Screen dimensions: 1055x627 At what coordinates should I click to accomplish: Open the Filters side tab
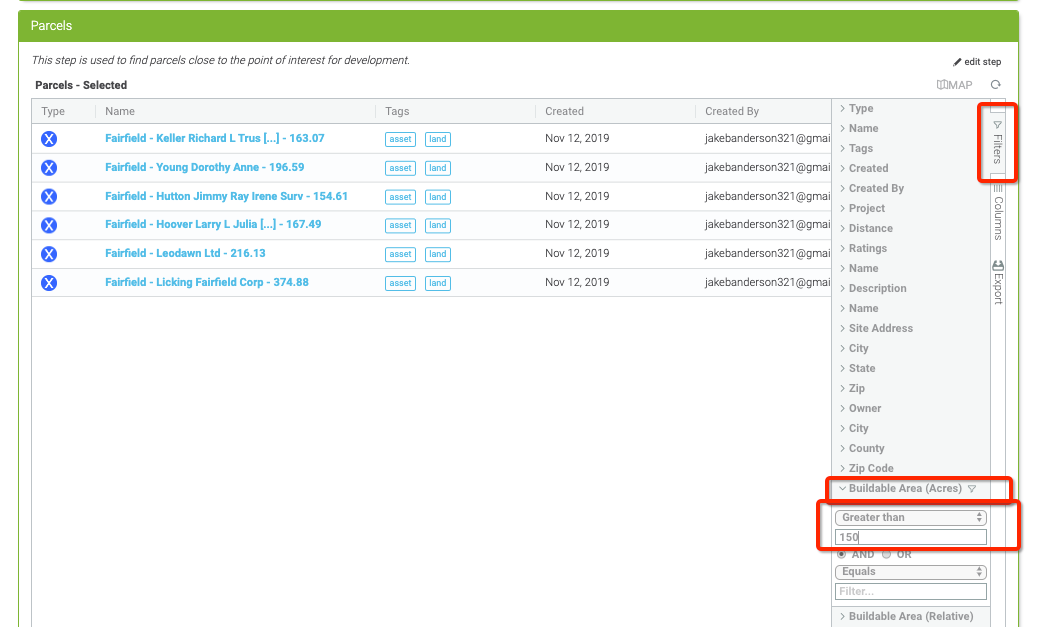[997, 142]
